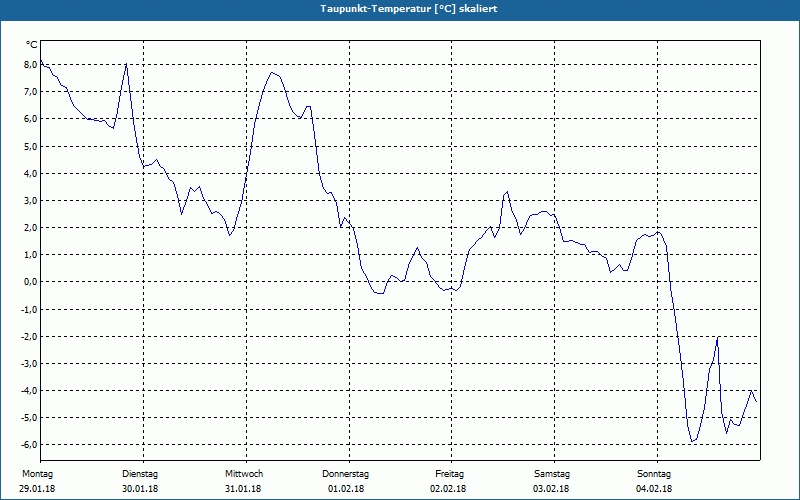Click the '5,0' y-axis label

(29, 146)
